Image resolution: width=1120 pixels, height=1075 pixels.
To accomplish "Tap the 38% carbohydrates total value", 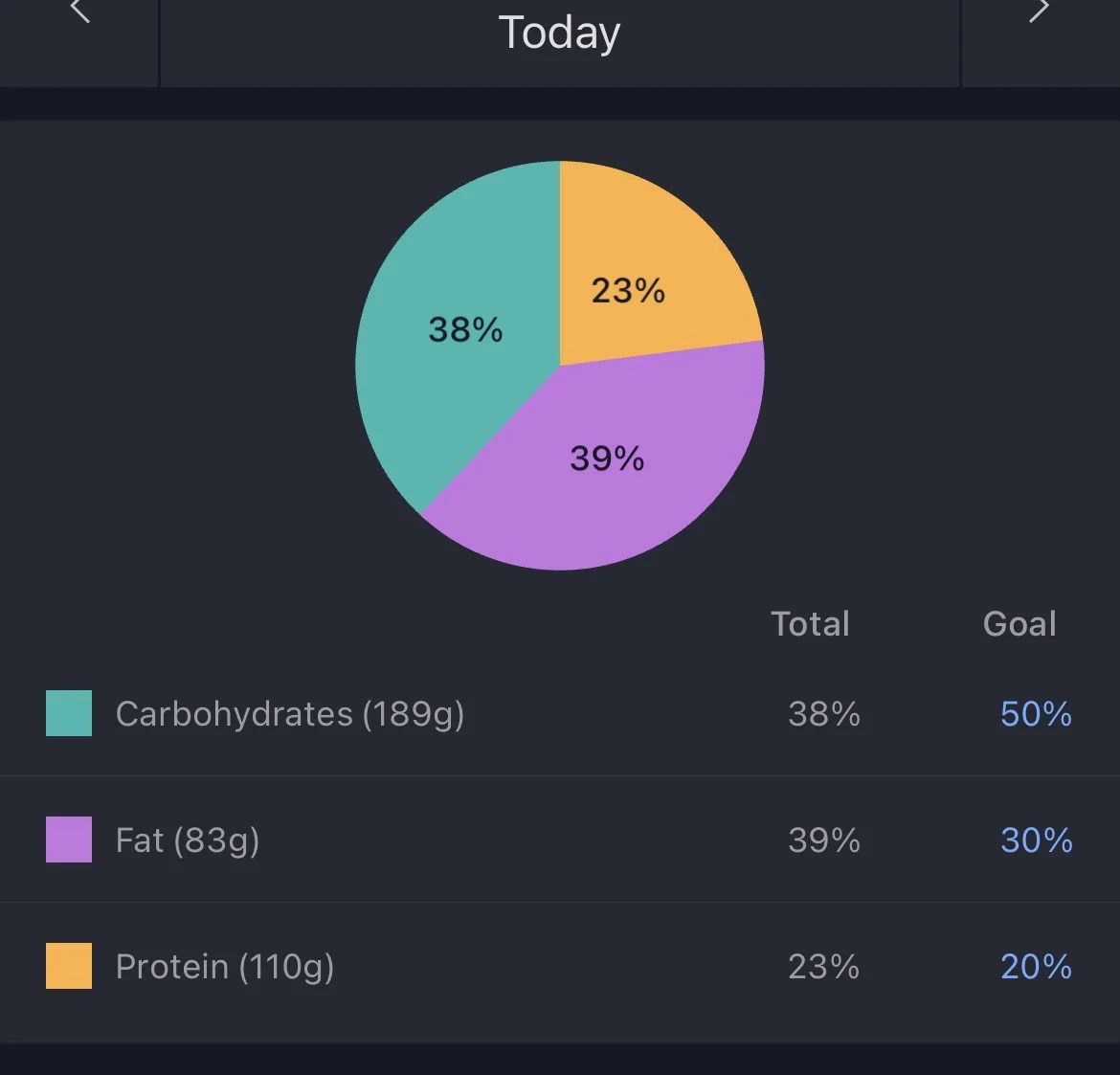I will click(823, 714).
